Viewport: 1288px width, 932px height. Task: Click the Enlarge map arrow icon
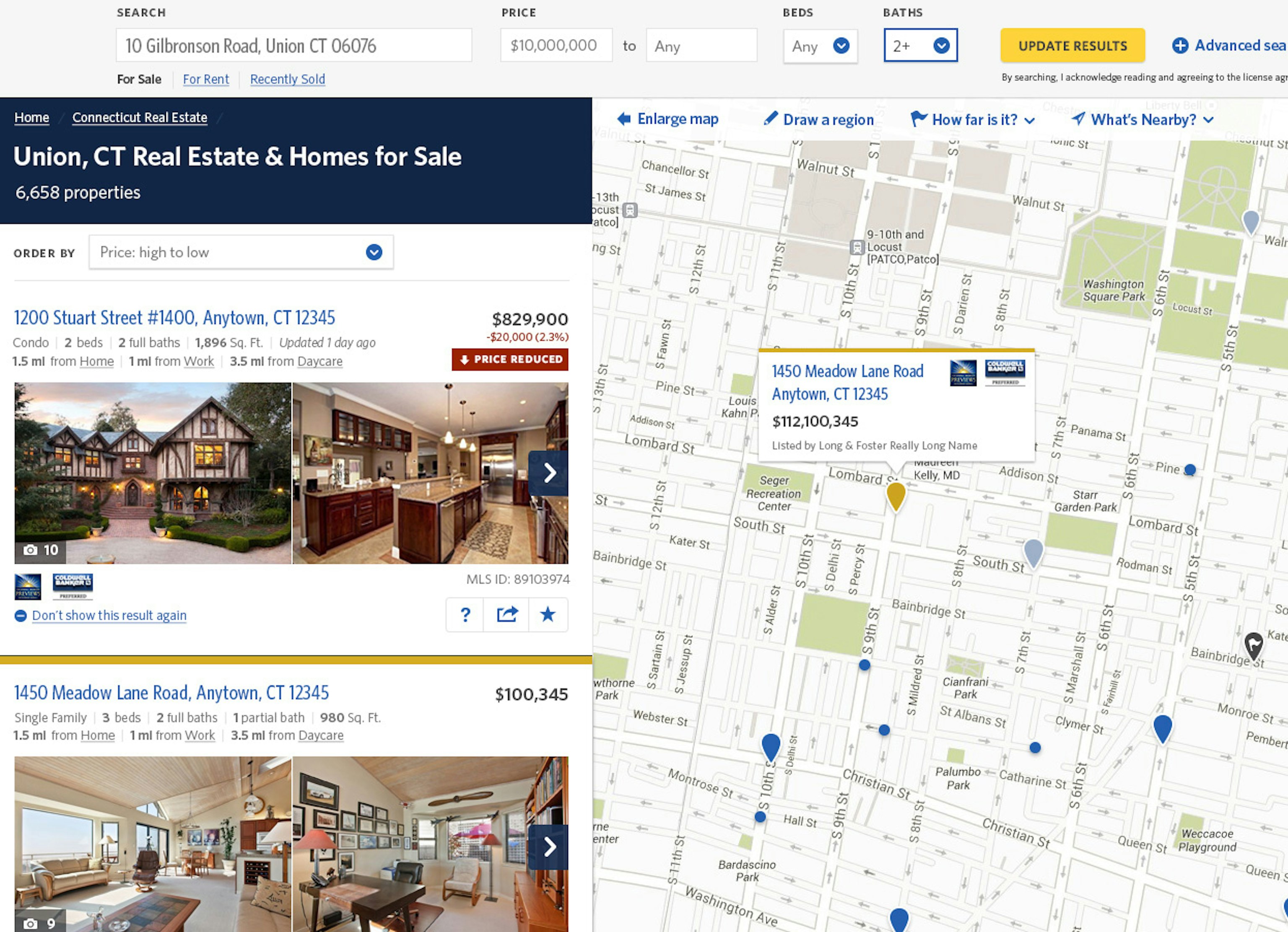point(623,119)
